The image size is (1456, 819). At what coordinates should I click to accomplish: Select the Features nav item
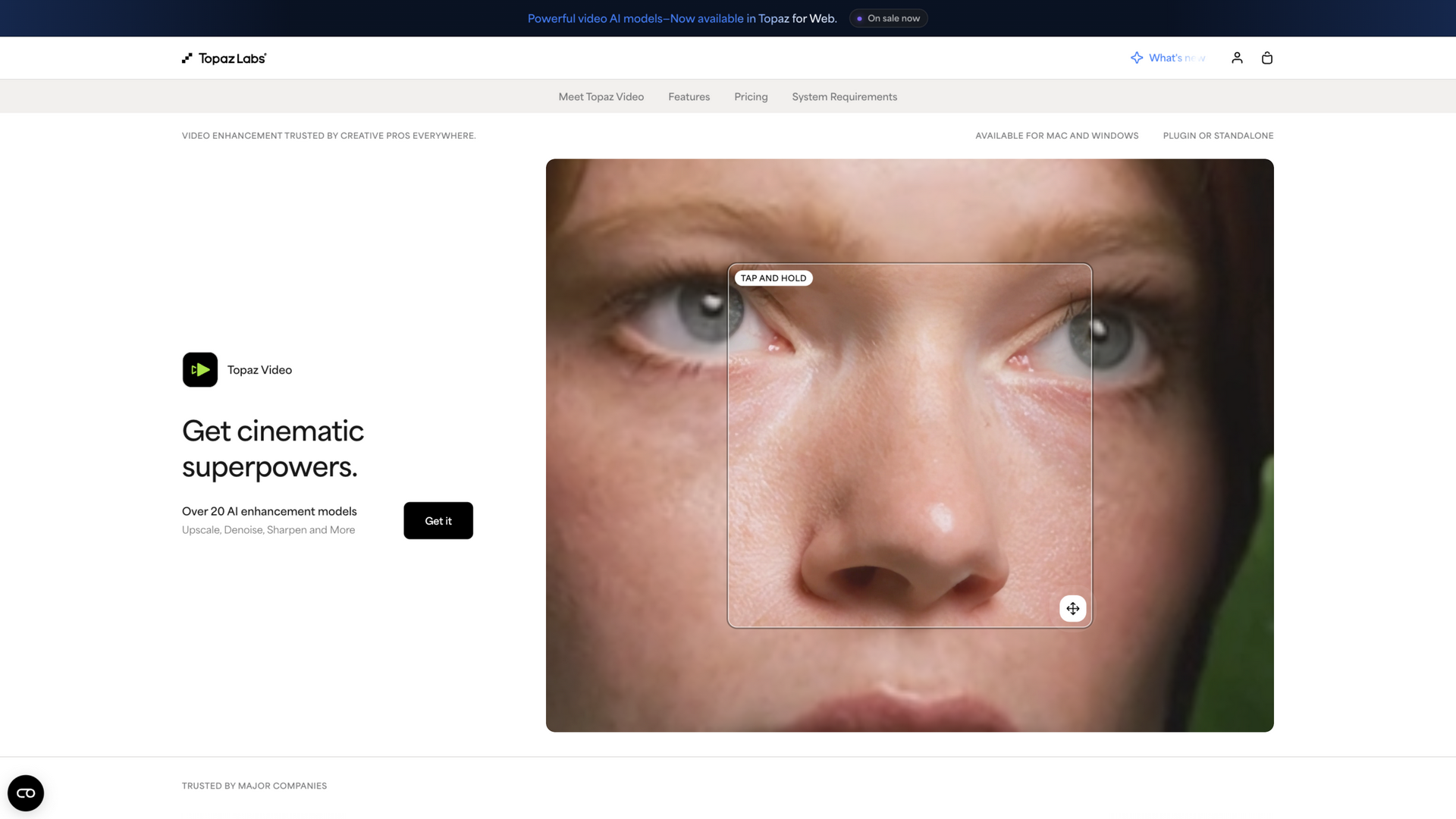click(x=689, y=97)
